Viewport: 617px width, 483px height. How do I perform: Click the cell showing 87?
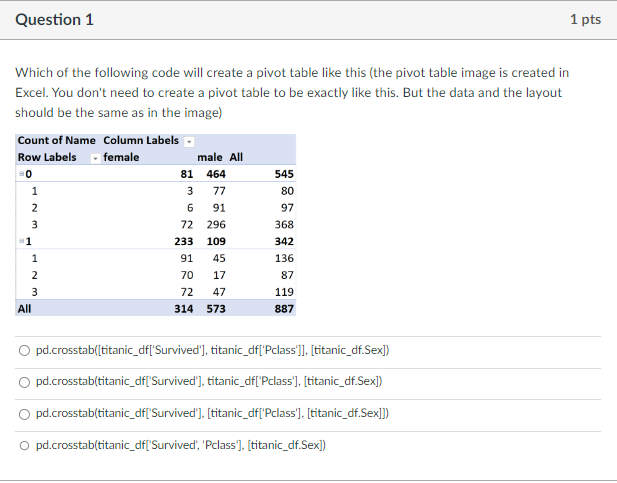(287, 275)
